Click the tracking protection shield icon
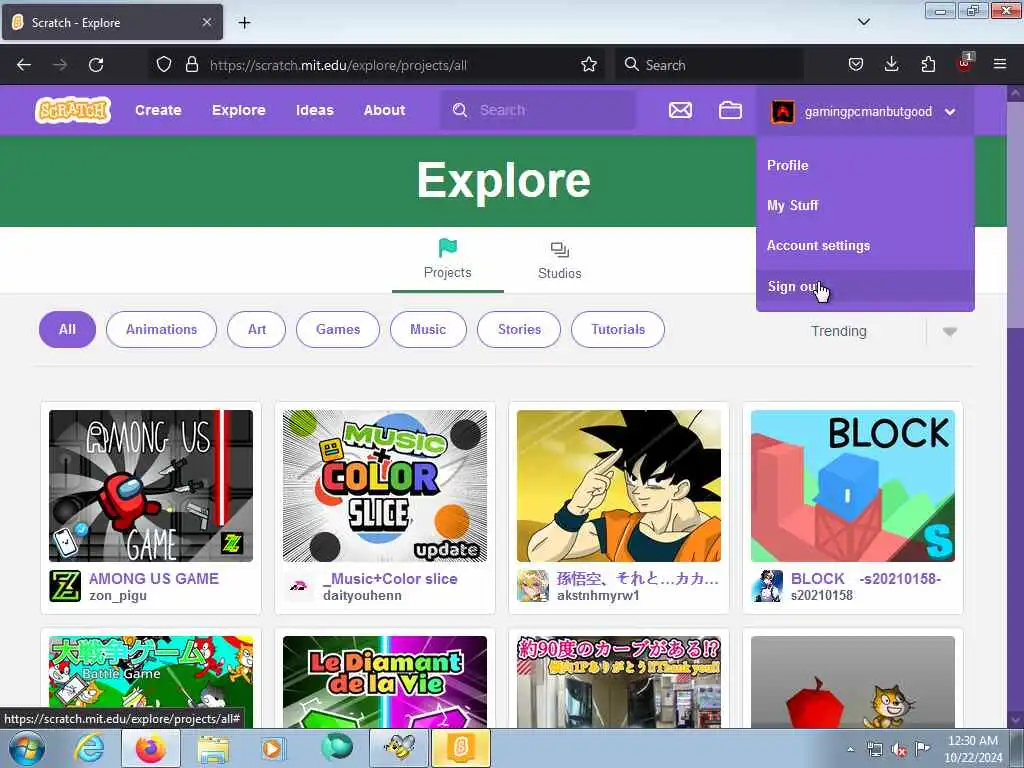Screen dimensions: 1024x768 pos(164,65)
